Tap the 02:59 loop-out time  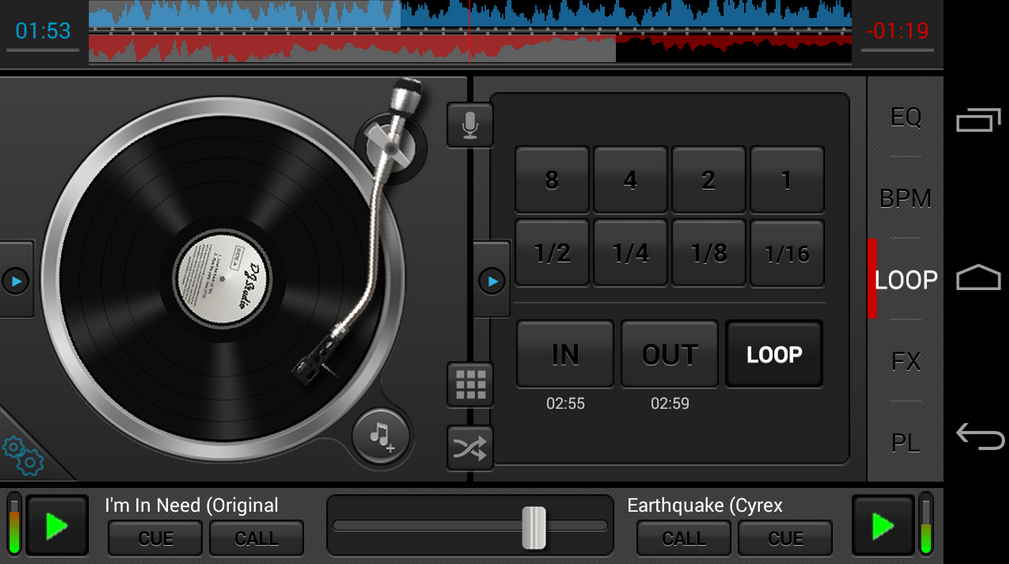[669, 404]
